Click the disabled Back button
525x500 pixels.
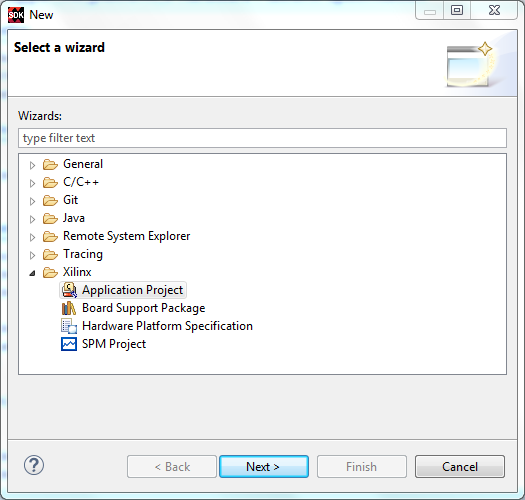point(172,466)
